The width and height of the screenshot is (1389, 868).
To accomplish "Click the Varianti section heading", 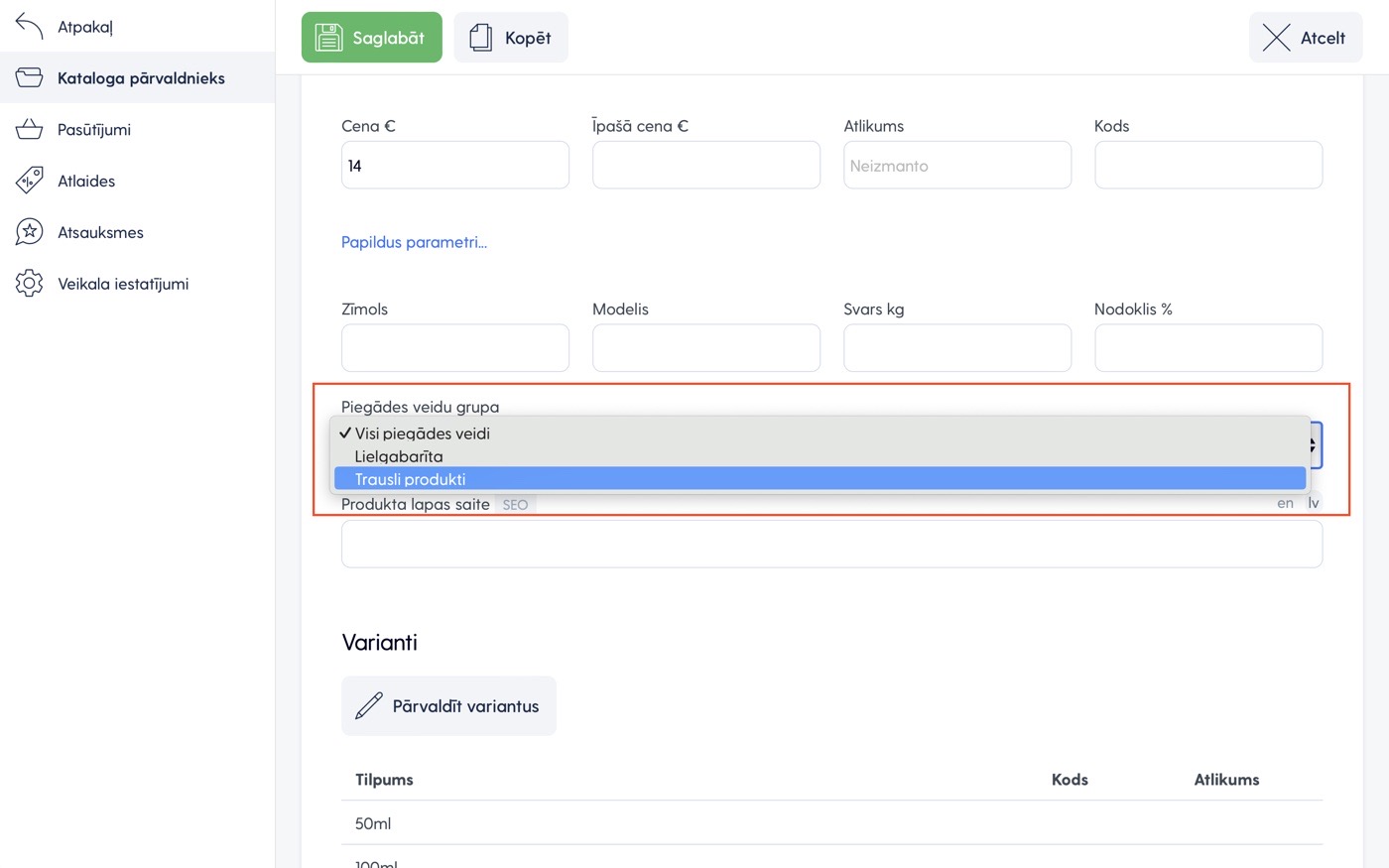I will coord(379,642).
